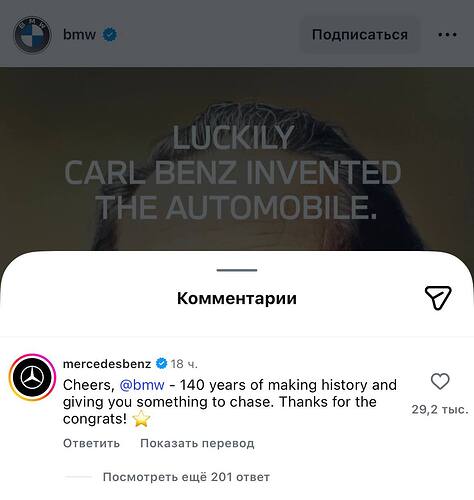Image resolution: width=474 pixels, height=500 pixels.
Task: Show translation via Показать перевод
Action: coord(197,443)
